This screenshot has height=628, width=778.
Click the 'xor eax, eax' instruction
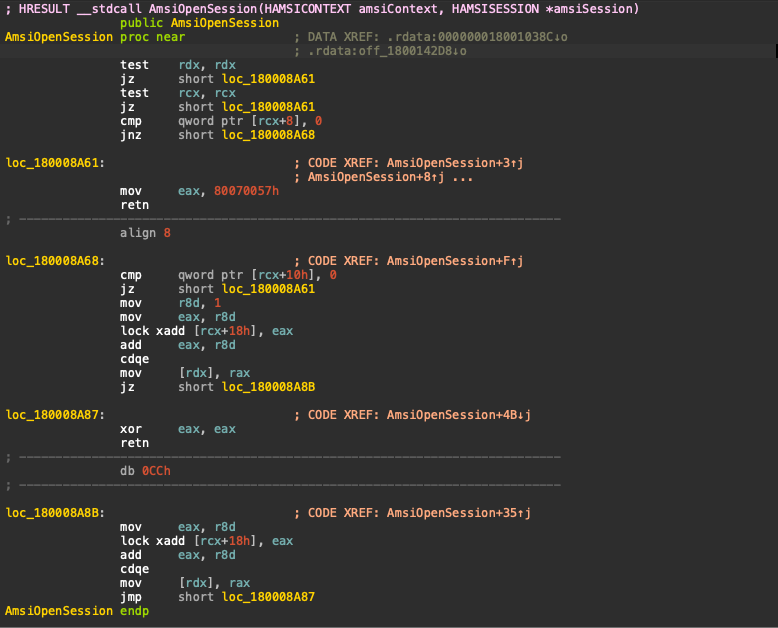[178, 429]
